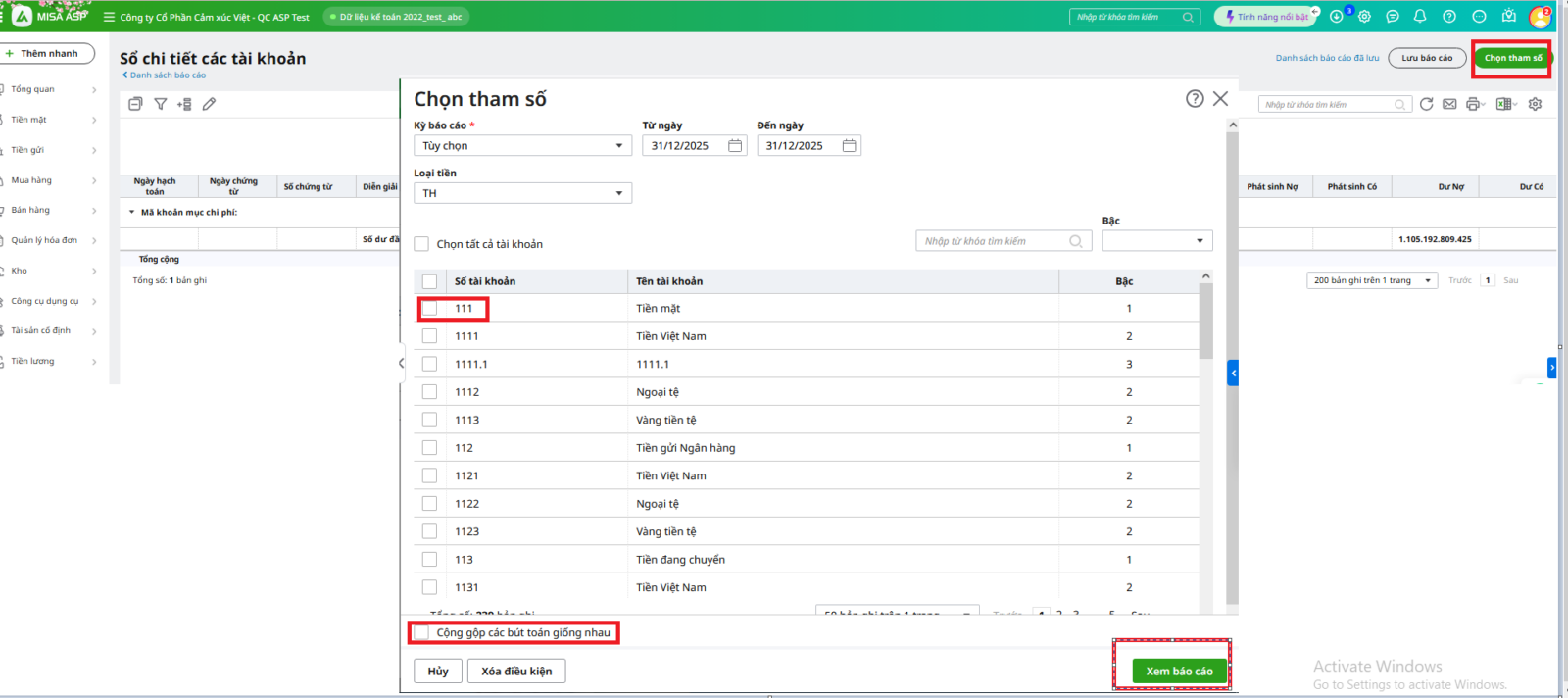Tick Cộng gộp các bút toán giống nhau
This screenshot has width=1568, height=698.
tap(422, 633)
